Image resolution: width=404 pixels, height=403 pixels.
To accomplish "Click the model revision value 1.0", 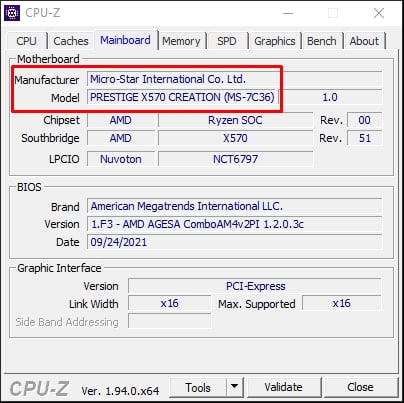I will point(330,97).
